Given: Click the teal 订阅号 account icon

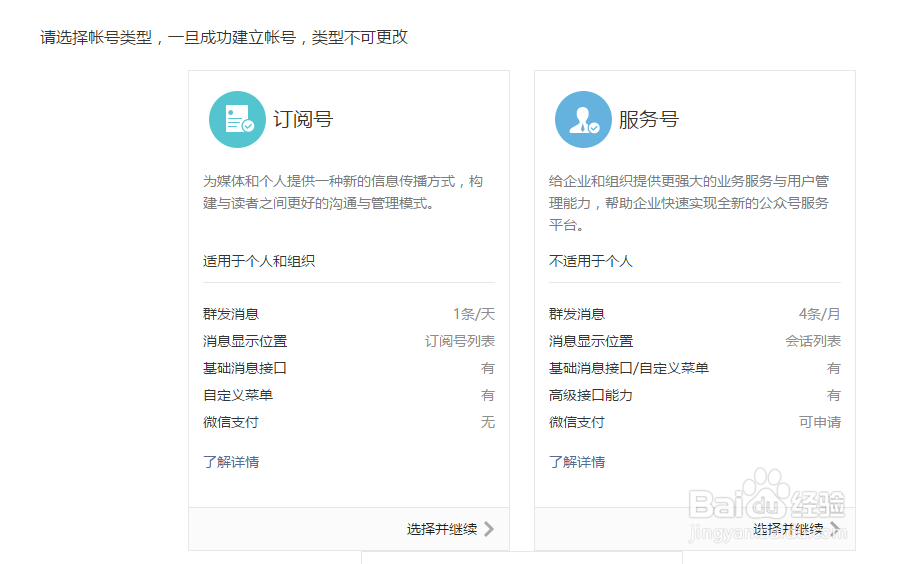Looking at the screenshot, I should coord(237,120).
